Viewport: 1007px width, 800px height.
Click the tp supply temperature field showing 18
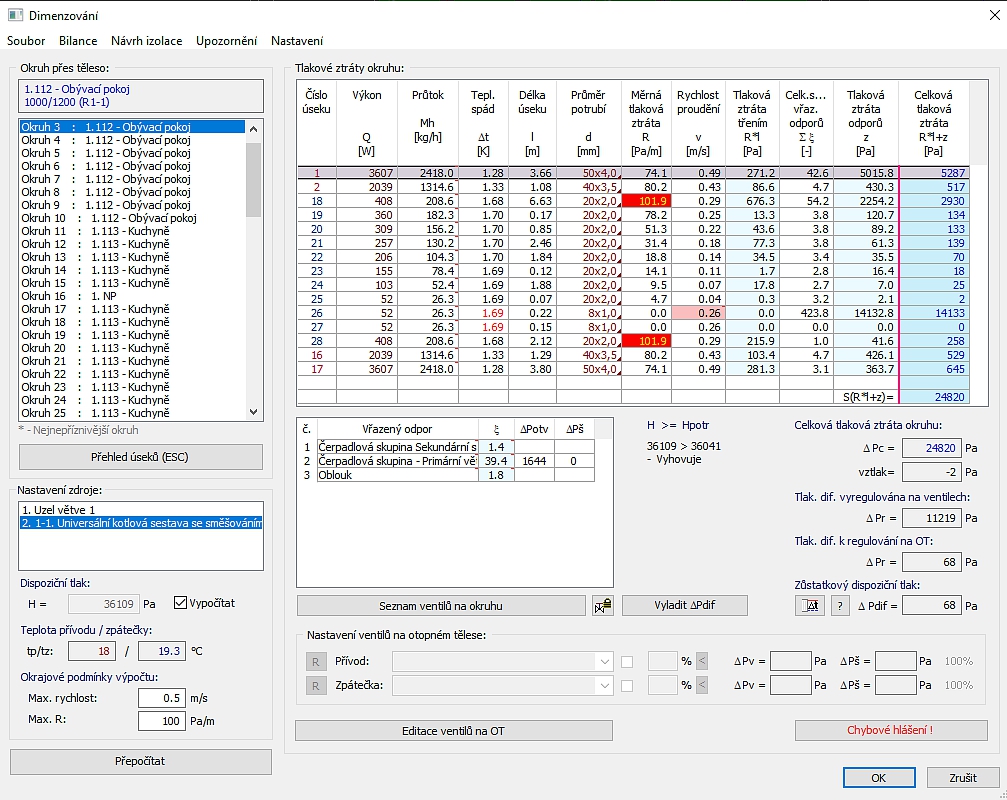(92, 651)
